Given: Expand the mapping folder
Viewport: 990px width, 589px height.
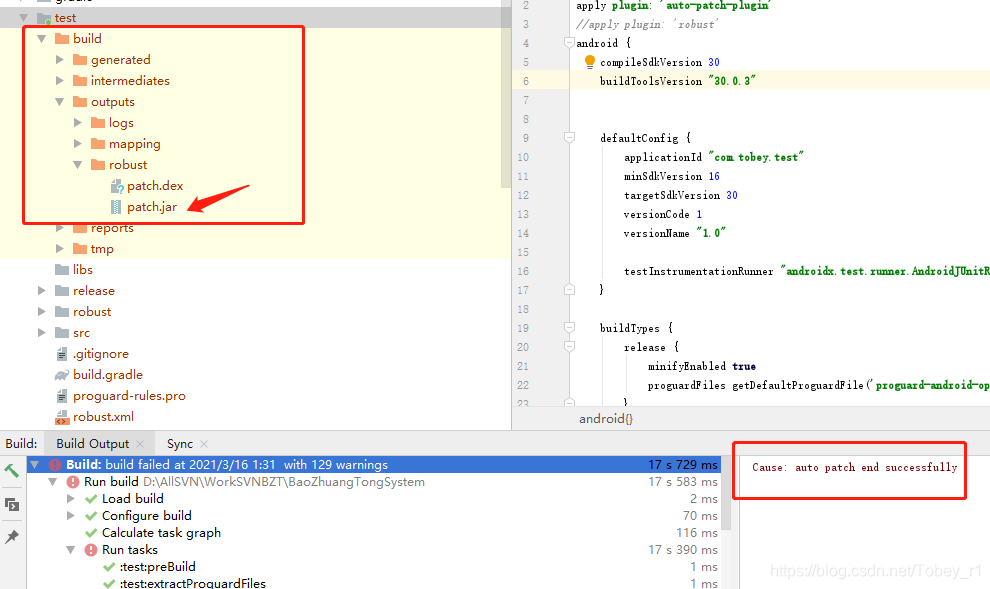Looking at the screenshot, I should pos(78,143).
